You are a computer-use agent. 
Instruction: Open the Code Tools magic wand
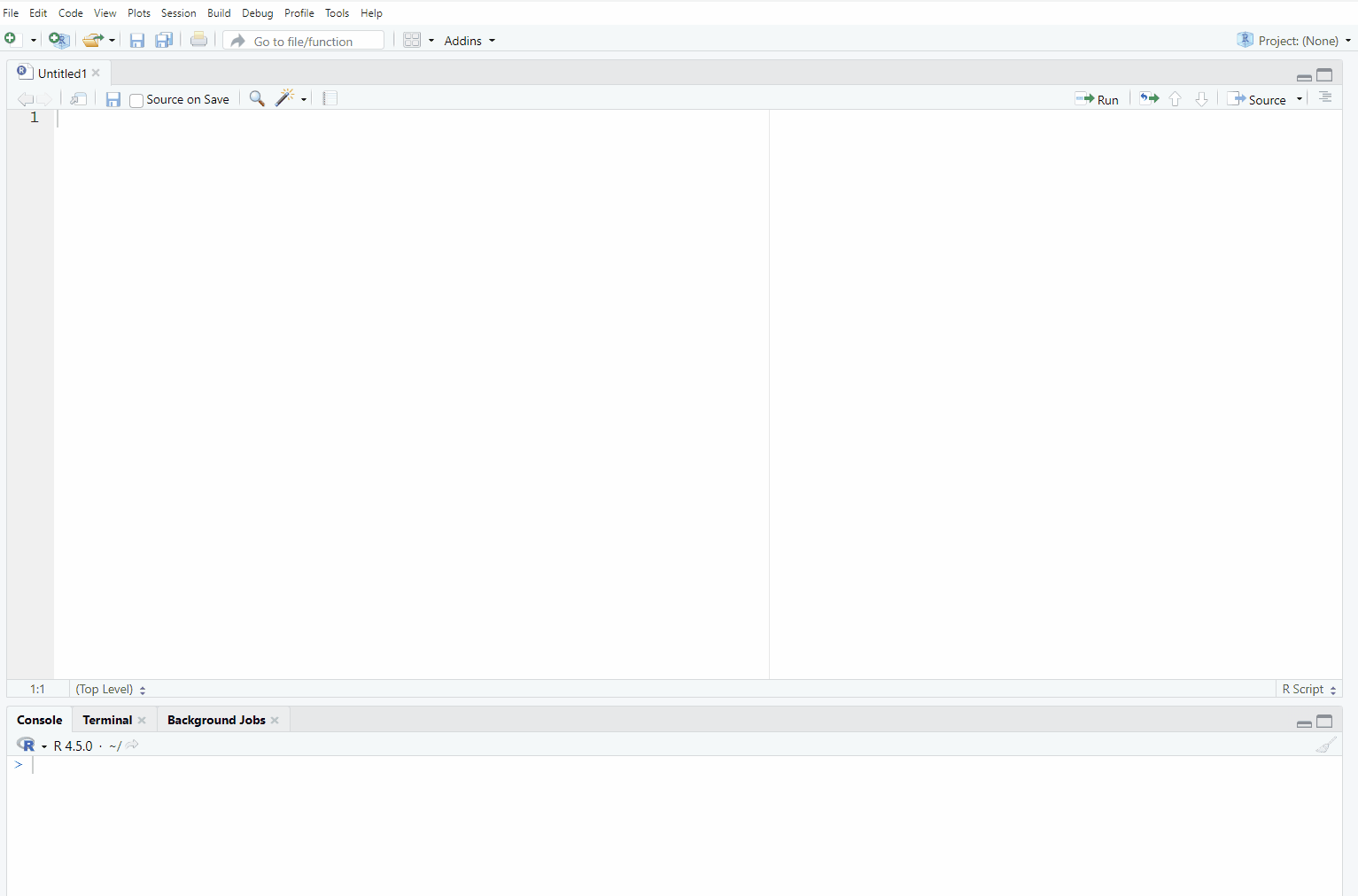coord(285,98)
